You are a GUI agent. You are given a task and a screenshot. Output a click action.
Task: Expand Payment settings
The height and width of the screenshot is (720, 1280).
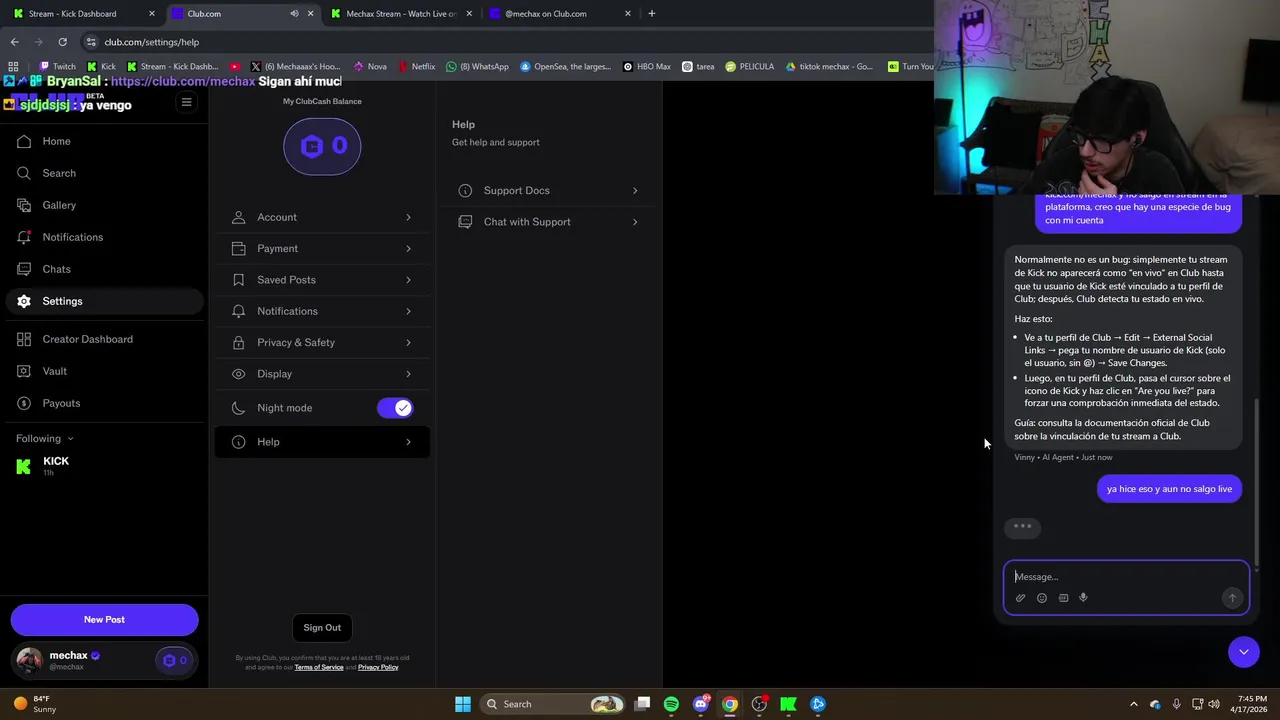(322, 248)
